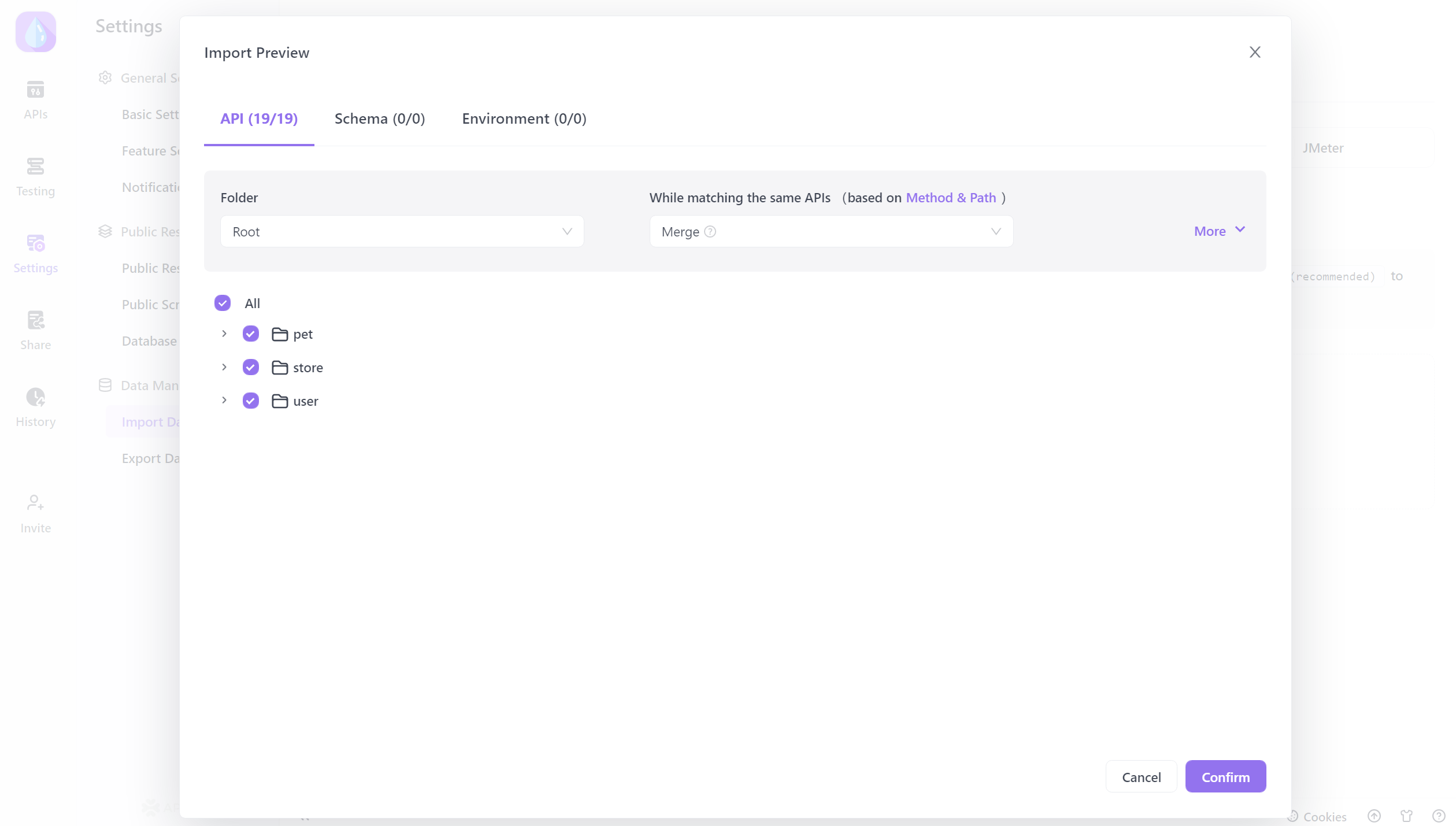Open the Schema (0/0) tab
The width and height of the screenshot is (1456, 826).
tap(380, 118)
